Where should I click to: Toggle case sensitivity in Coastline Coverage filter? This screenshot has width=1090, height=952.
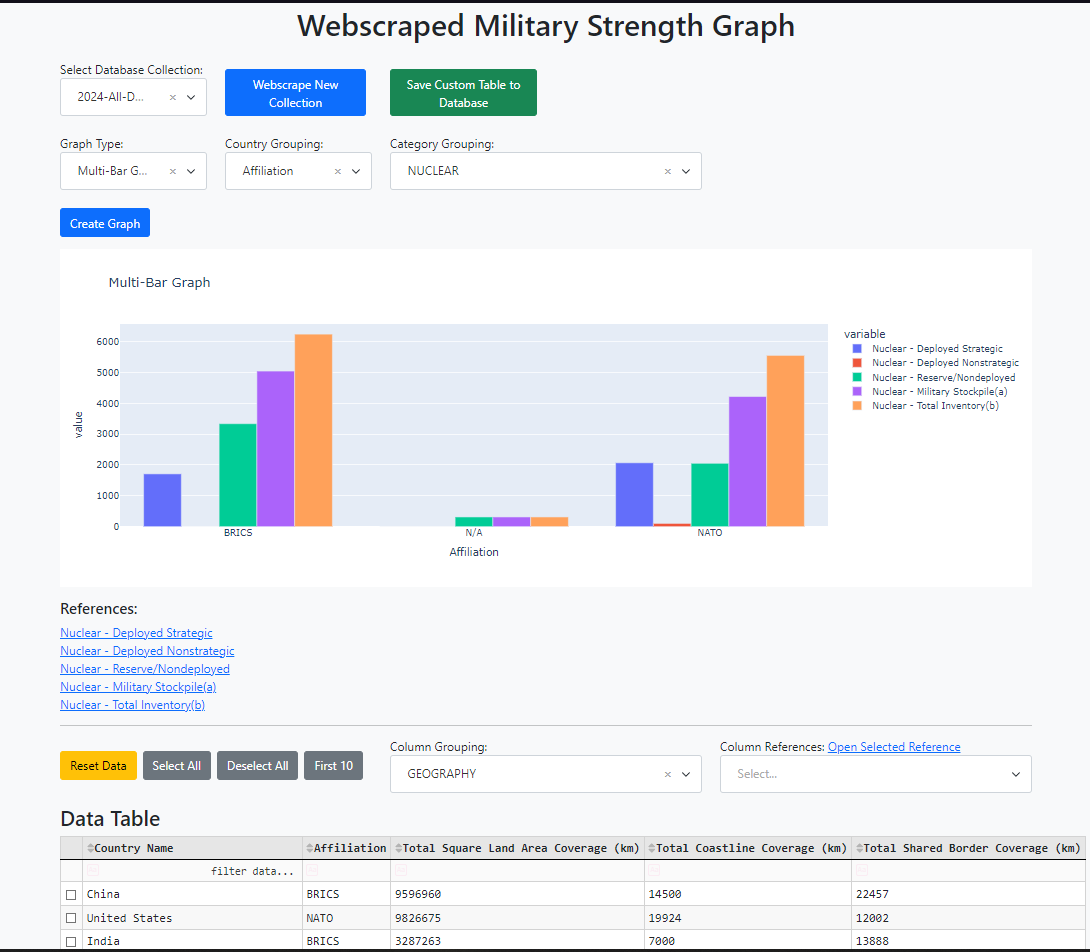point(654,871)
